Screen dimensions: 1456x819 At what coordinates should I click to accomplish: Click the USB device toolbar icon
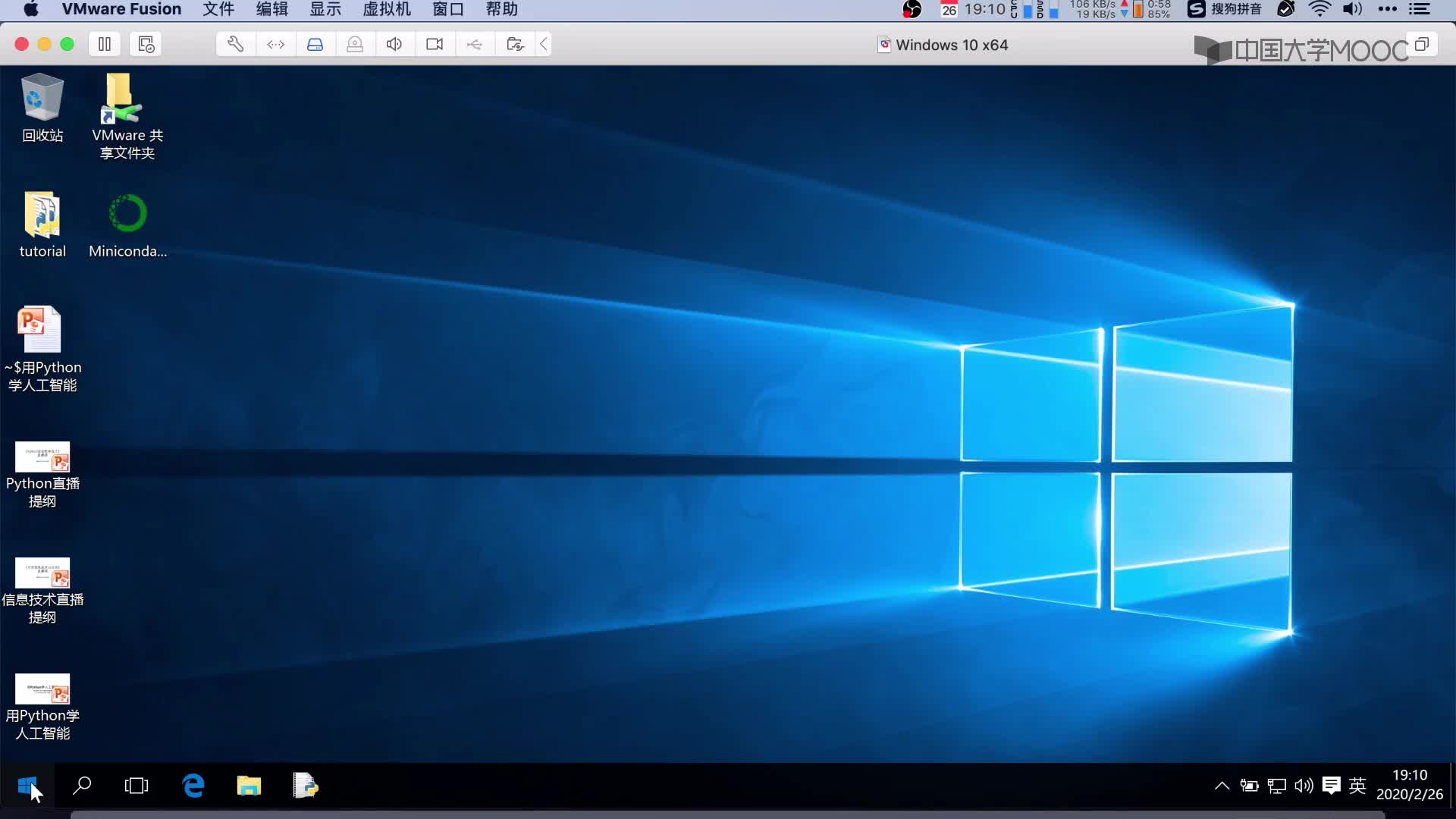[x=475, y=44]
